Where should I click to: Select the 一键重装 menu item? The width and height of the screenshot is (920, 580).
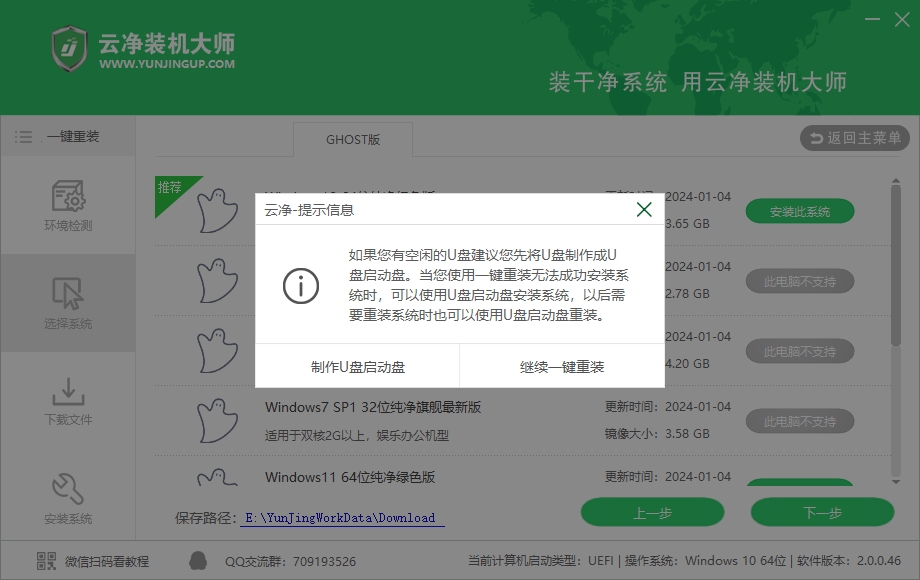[72, 136]
